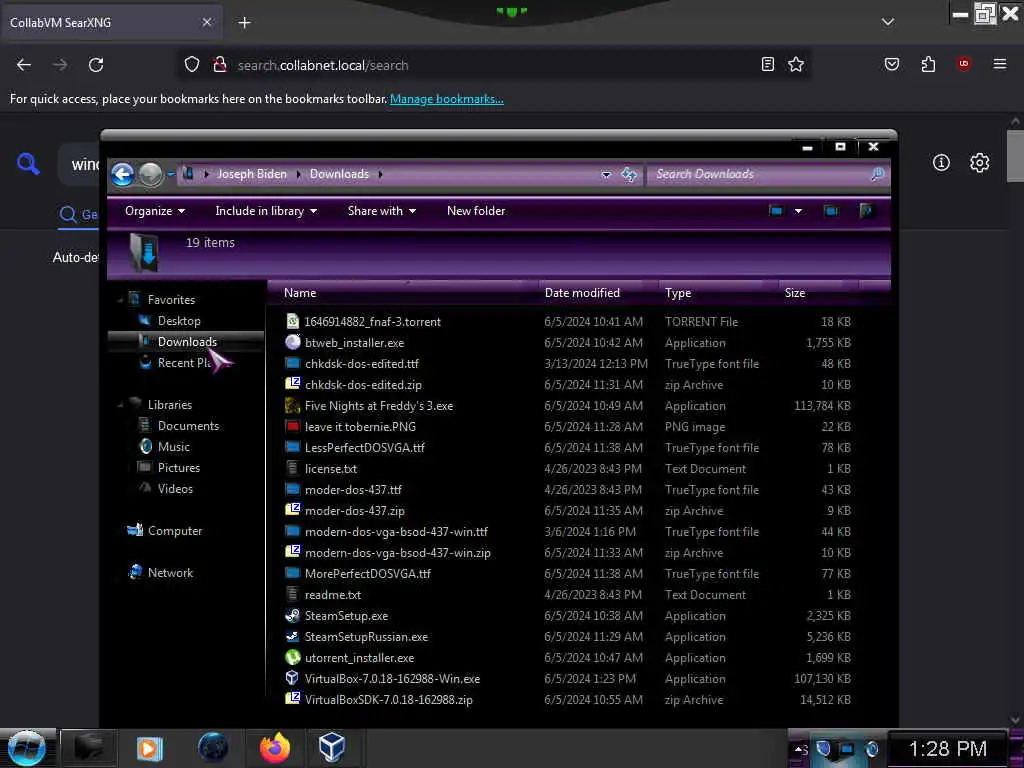Viewport: 1024px width, 768px height.
Task: Open the Share with dropdown
Action: (x=381, y=211)
